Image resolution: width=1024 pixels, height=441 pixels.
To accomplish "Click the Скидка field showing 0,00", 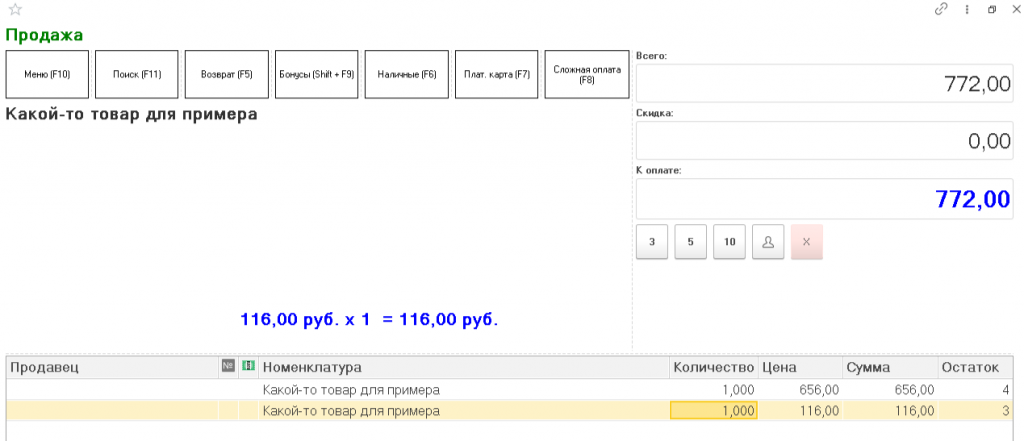I will tap(825, 140).
